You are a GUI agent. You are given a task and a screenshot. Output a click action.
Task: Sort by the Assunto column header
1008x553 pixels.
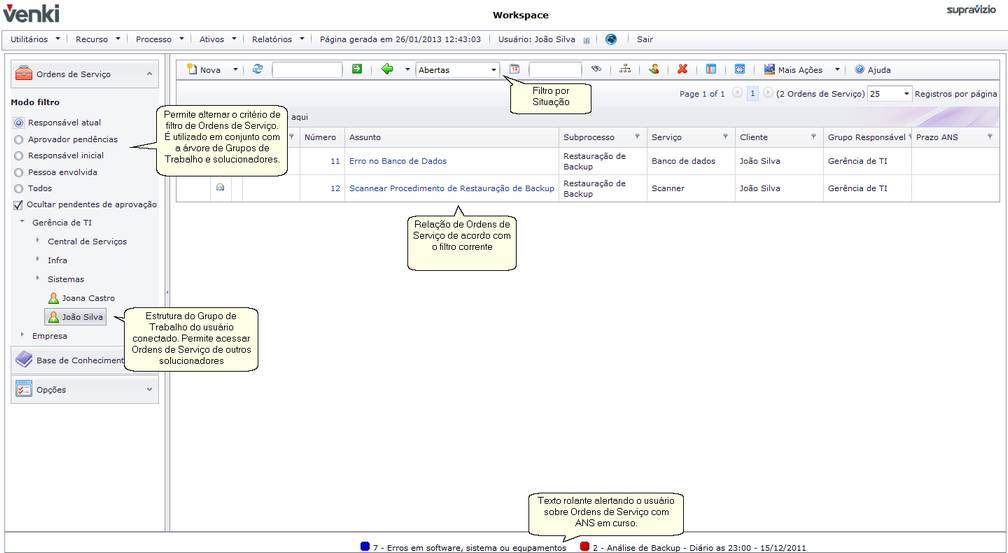point(364,137)
